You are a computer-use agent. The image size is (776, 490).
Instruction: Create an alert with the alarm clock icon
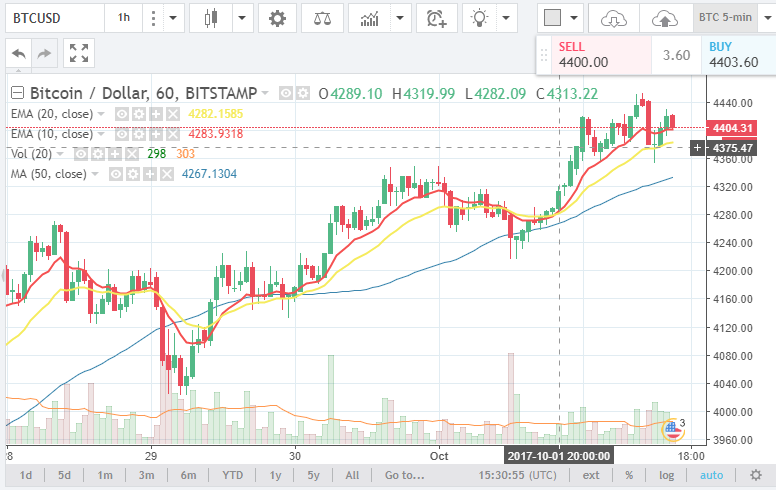436,18
